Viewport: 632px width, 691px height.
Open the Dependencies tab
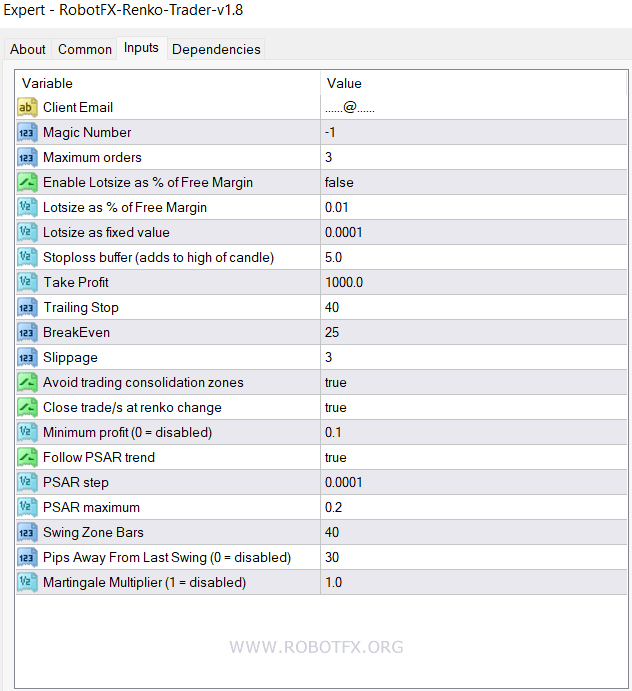216,49
